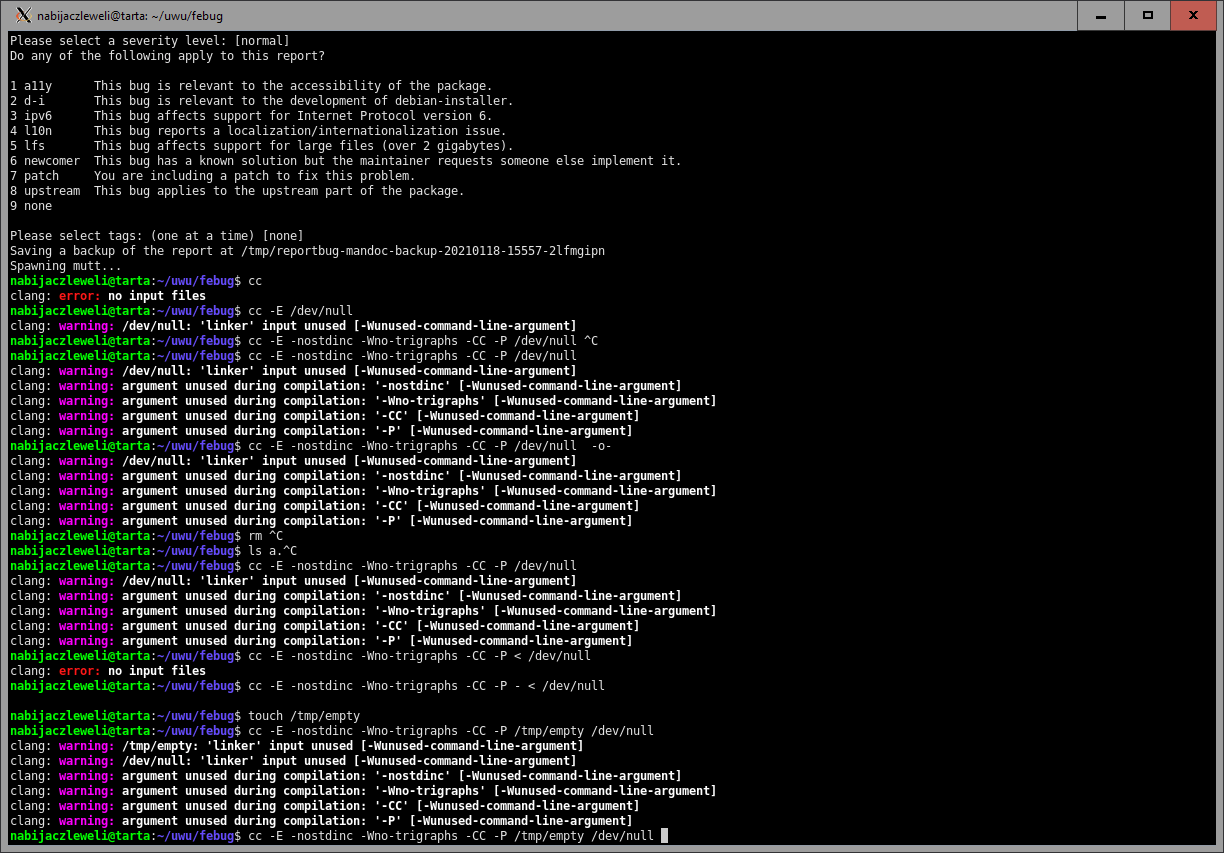Click the 'rm ^C' command line

[x=265, y=536]
